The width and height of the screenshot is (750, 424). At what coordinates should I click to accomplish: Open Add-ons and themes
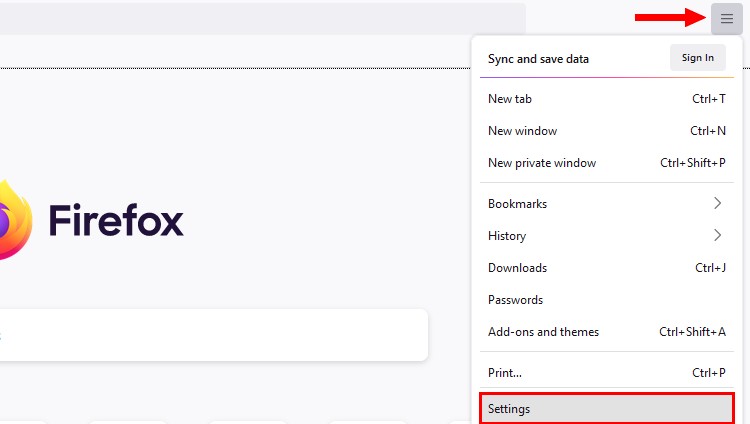pyautogui.click(x=607, y=332)
